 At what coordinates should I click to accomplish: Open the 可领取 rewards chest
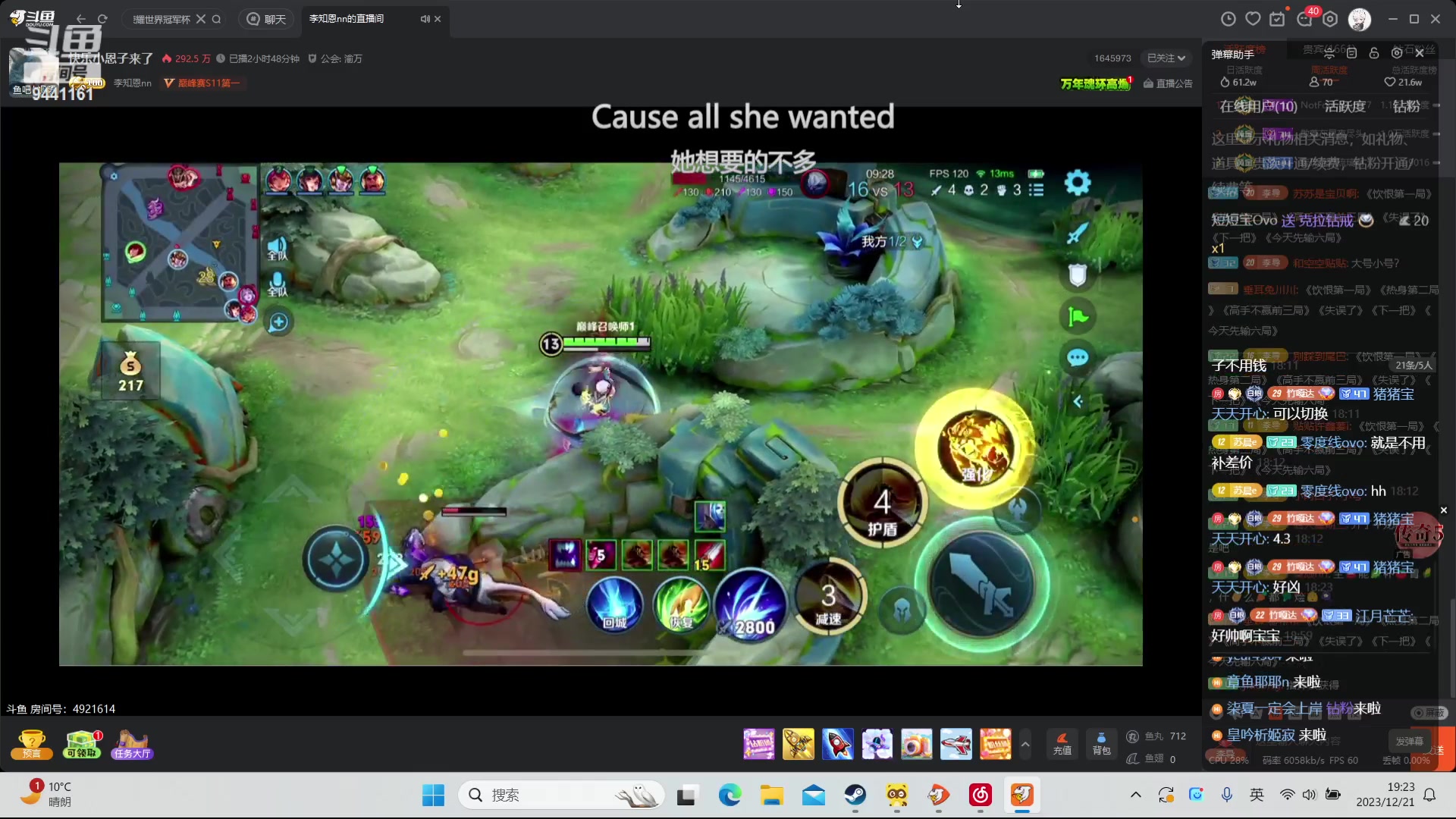82,744
